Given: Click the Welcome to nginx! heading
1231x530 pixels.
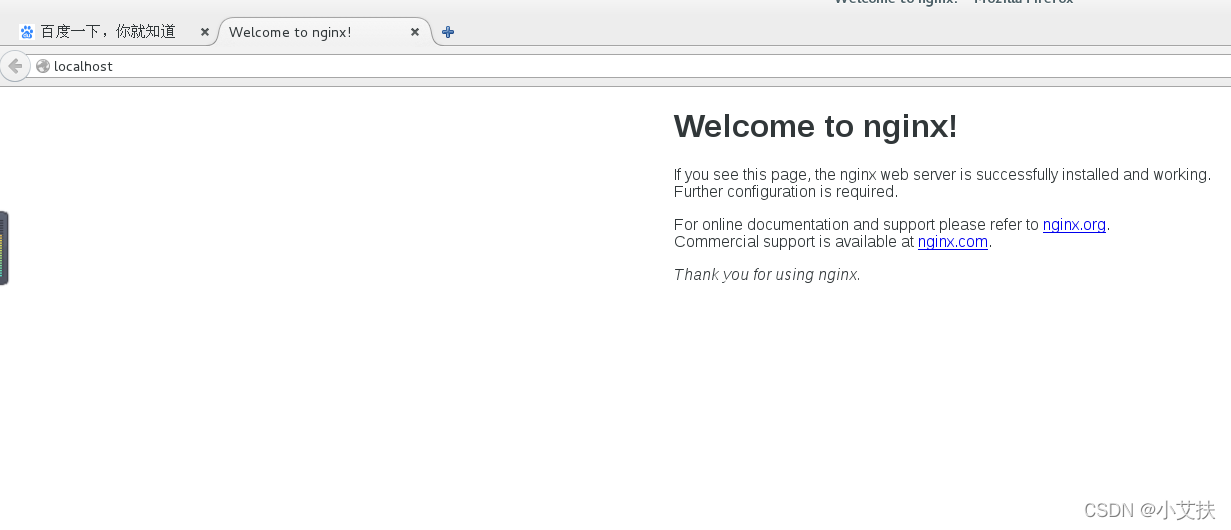Looking at the screenshot, I should (x=816, y=126).
